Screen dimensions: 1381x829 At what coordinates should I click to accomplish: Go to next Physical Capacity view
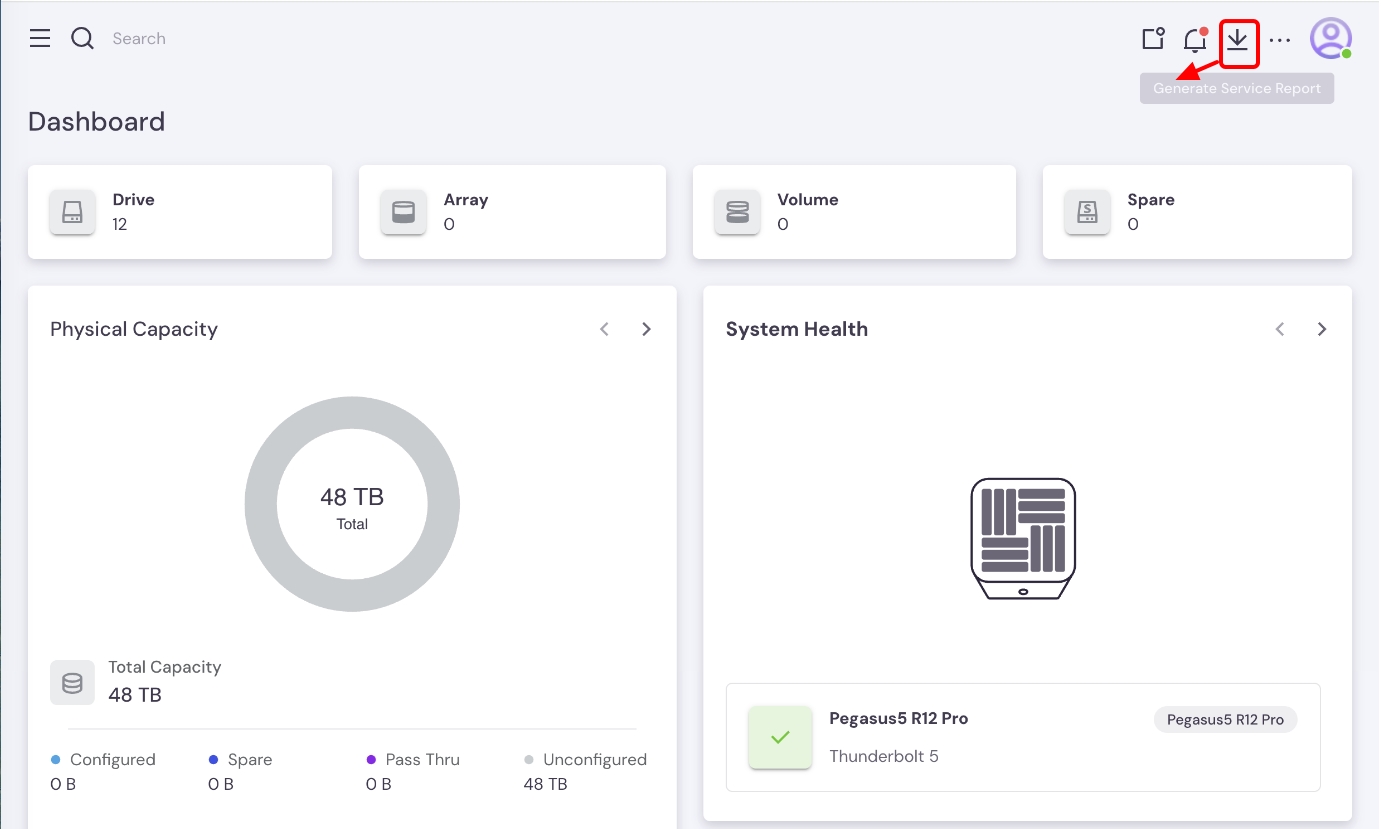(x=646, y=329)
